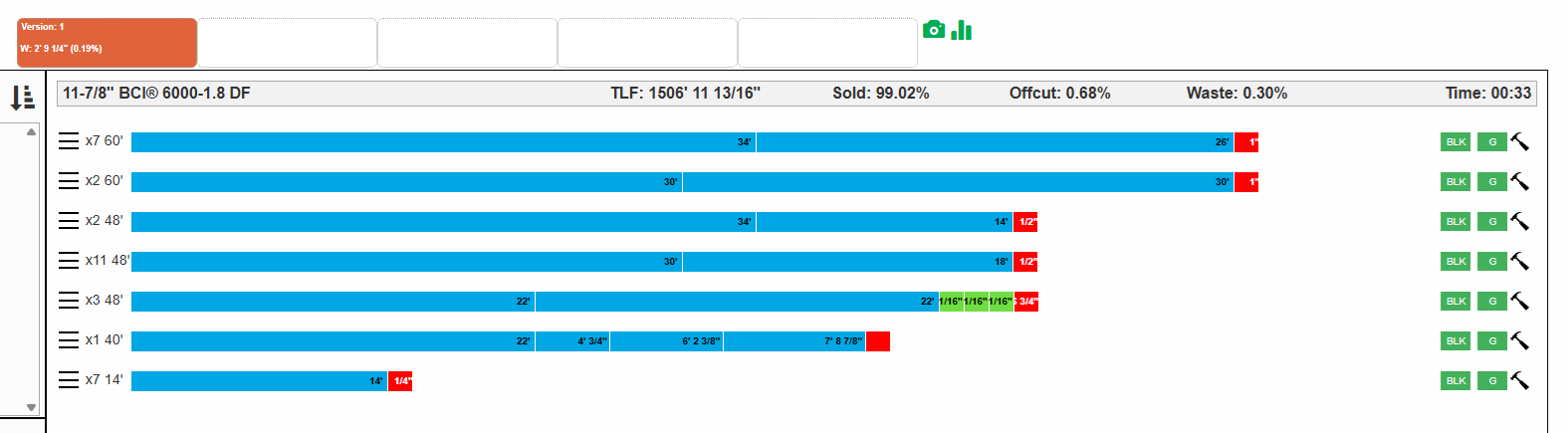Click hammer icon on x2 48' row
Viewport: 1568px width, 433px height.
point(1519,221)
